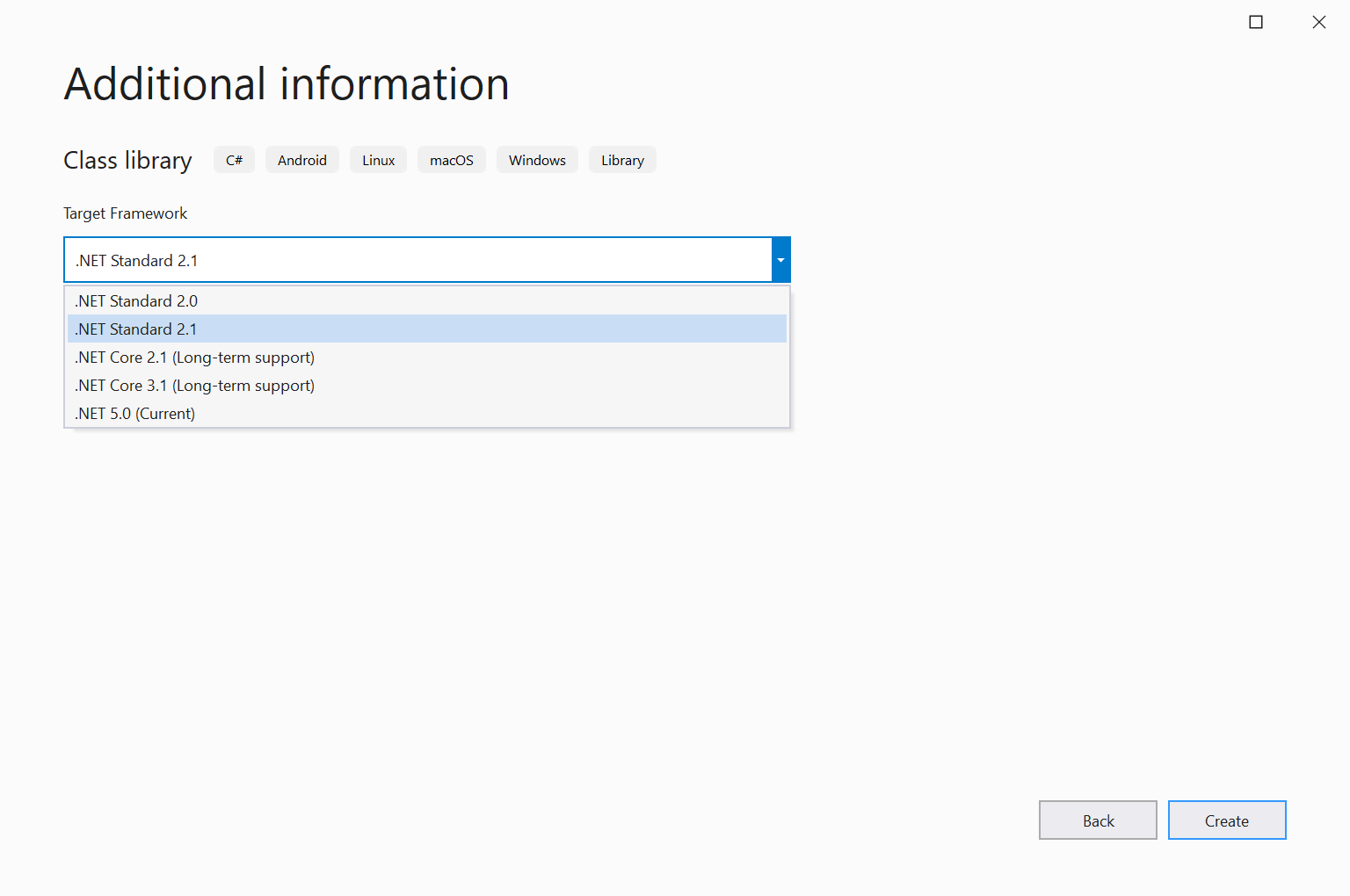The height and width of the screenshot is (896, 1350).
Task: Close the Additional information window
Action: 1318,21
